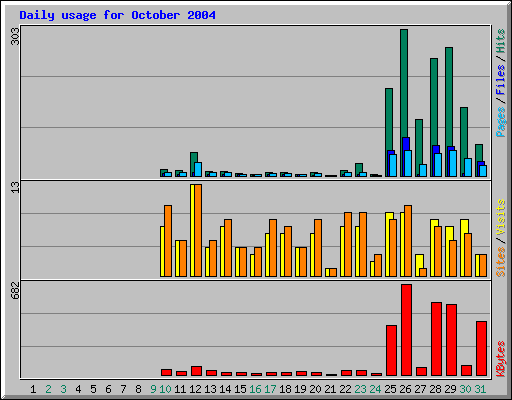Screen dimensions: 512x400
Task: Click the orange Sites bar for day 10
Action: [x=168, y=241]
